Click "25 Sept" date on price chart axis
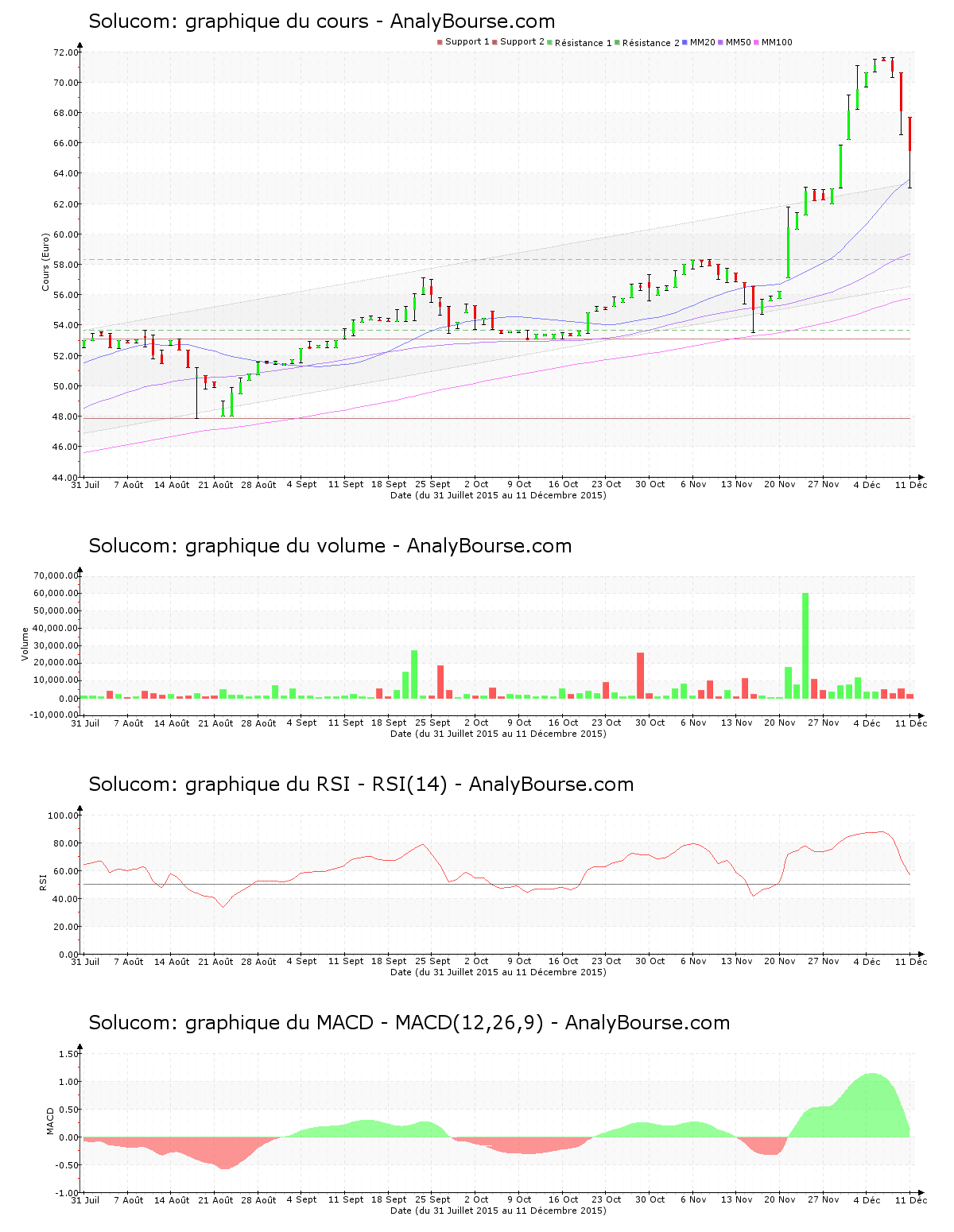Image resolution: width=954 pixels, height=1232 pixels. [432, 484]
